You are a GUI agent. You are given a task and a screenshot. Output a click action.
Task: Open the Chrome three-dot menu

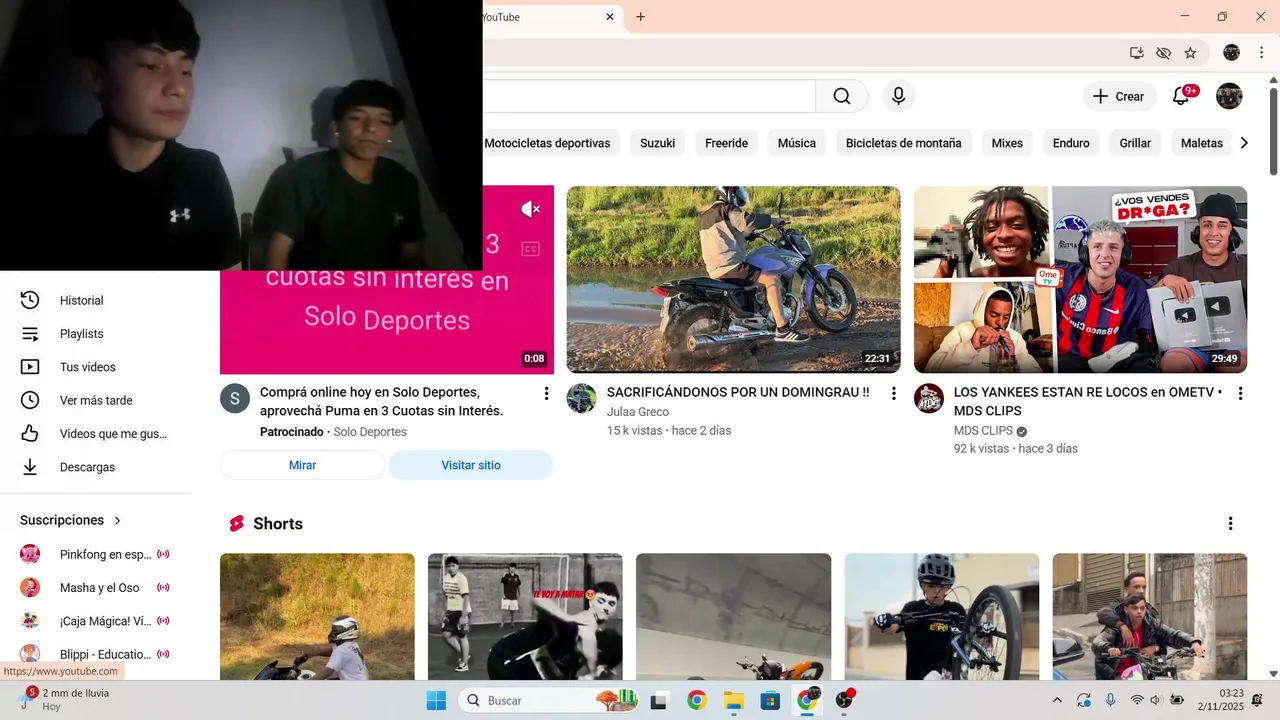tap(1262, 53)
